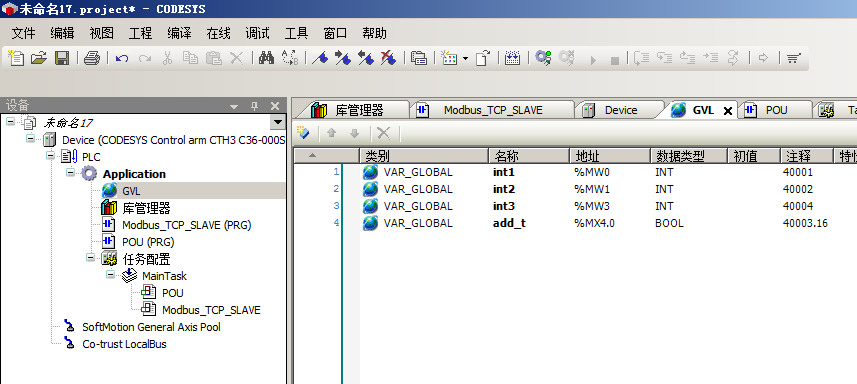The width and height of the screenshot is (857, 384).
Task: Select SoftMotion General Axis Pool node
Action: [x=151, y=327]
